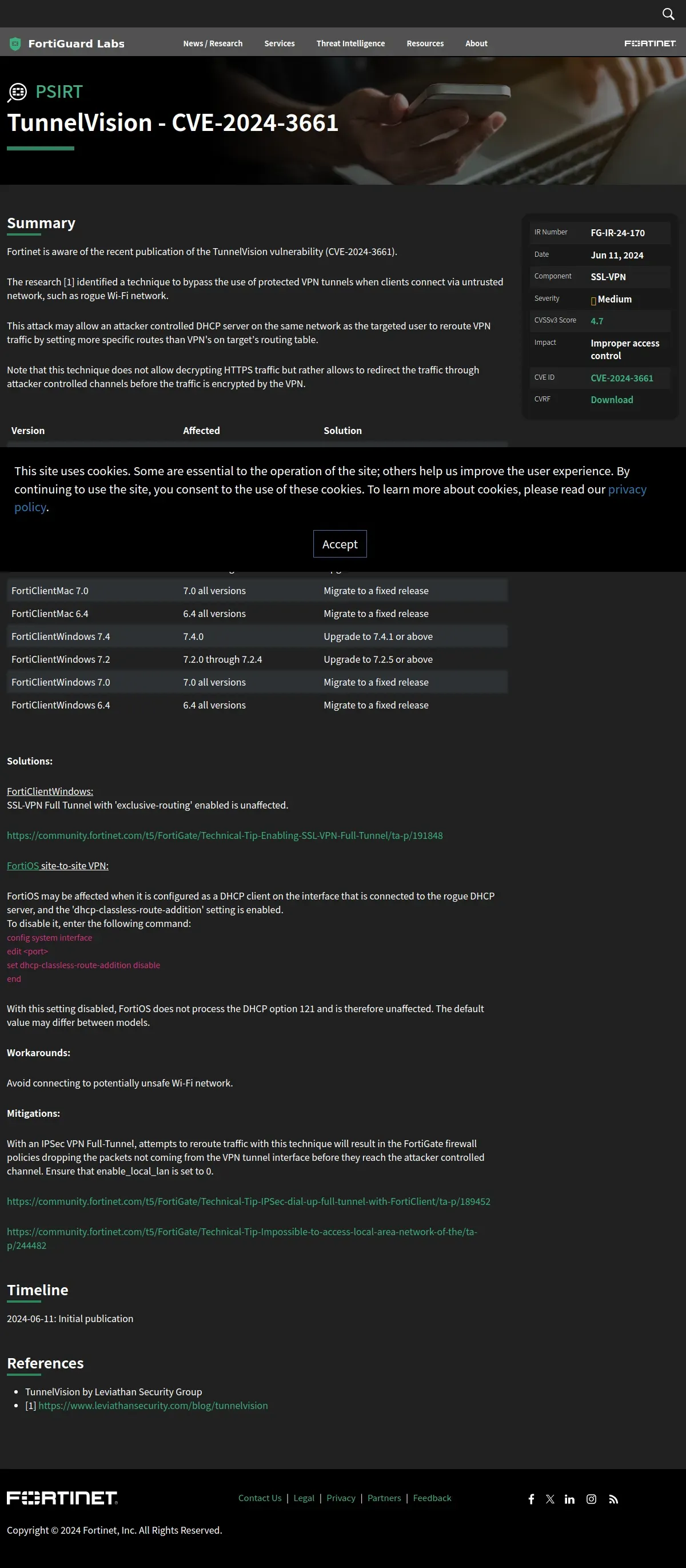The image size is (686, 1568).
Task: Select the SSL-VPN component value
Action: 608,277
